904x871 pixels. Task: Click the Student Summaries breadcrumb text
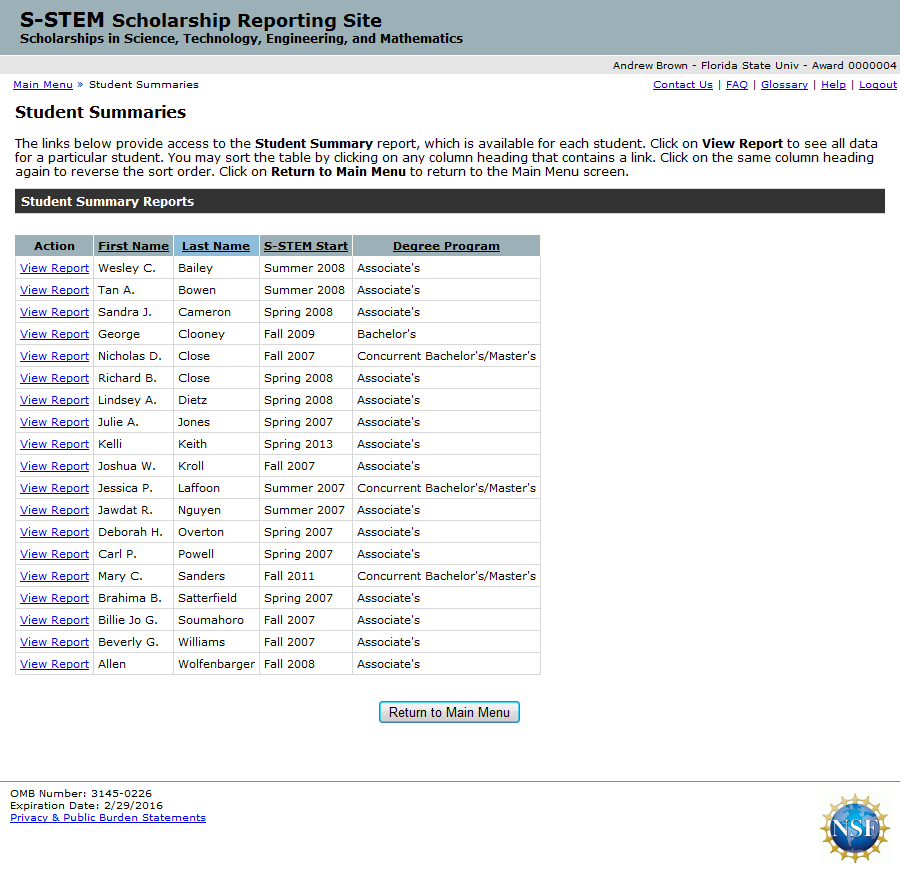(144, 85)
